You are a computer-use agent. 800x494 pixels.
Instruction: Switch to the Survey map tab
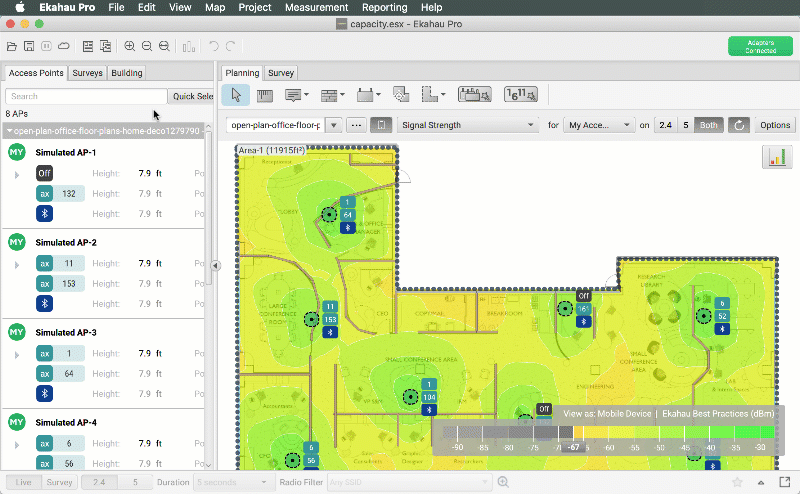pos(281,73)
